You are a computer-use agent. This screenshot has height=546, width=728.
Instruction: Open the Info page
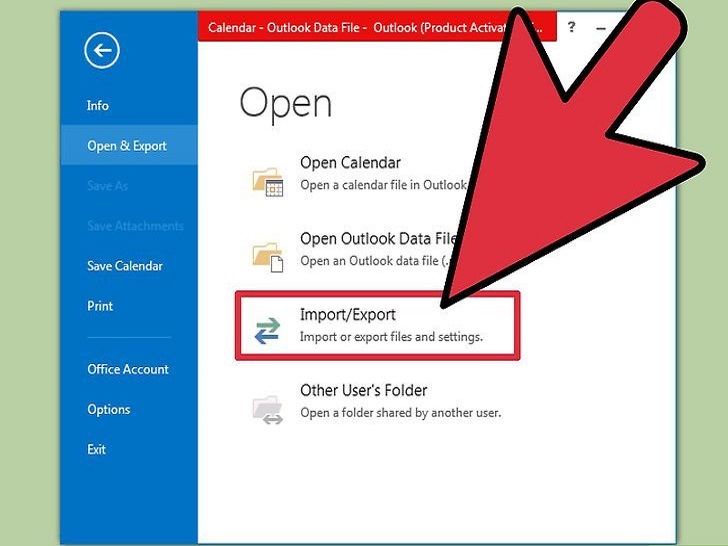(98, 105)
